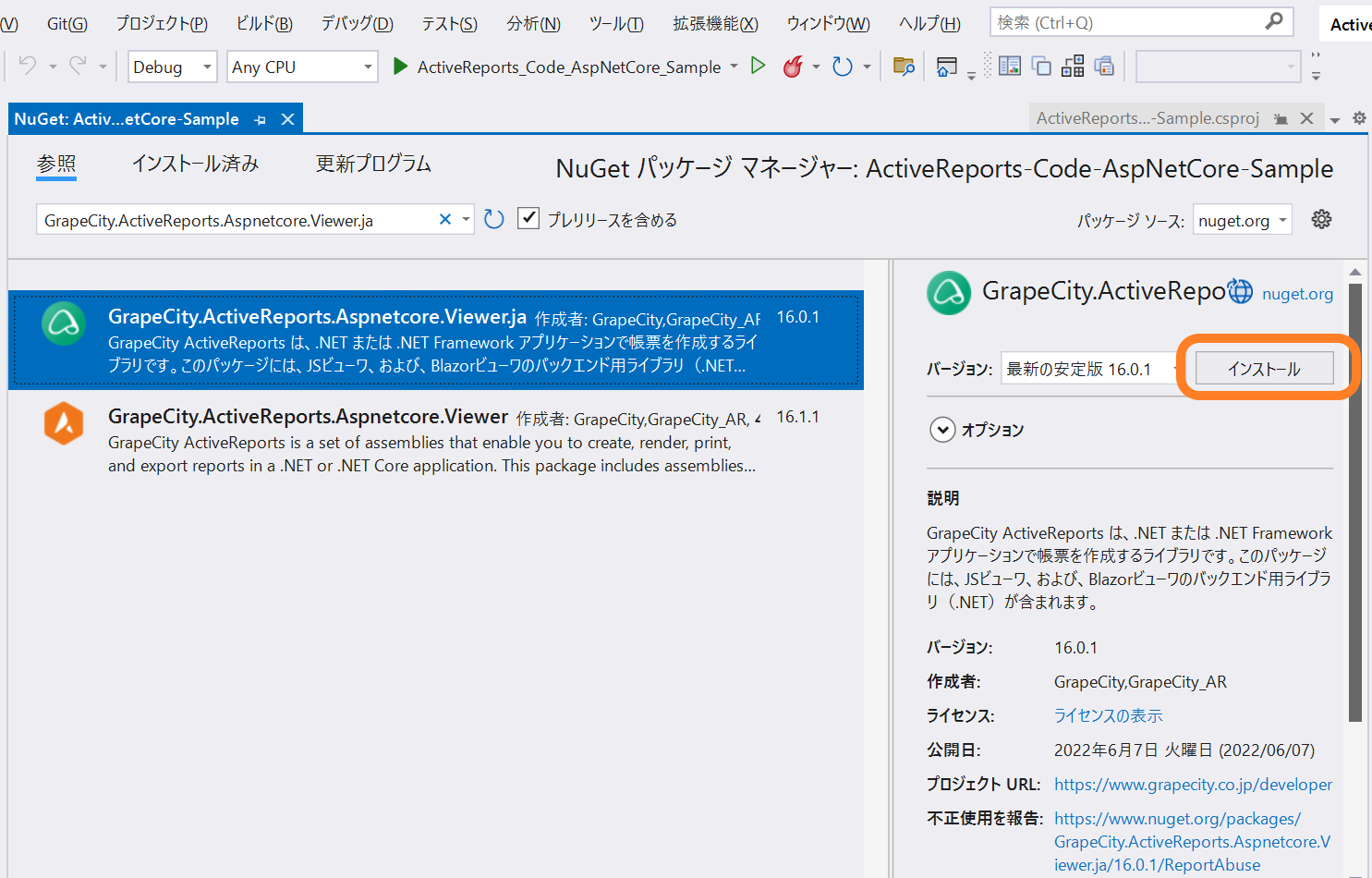Open the ReportAbuse nuget.org link
Screen dimensions: 1372x878
coord(1192,841)
